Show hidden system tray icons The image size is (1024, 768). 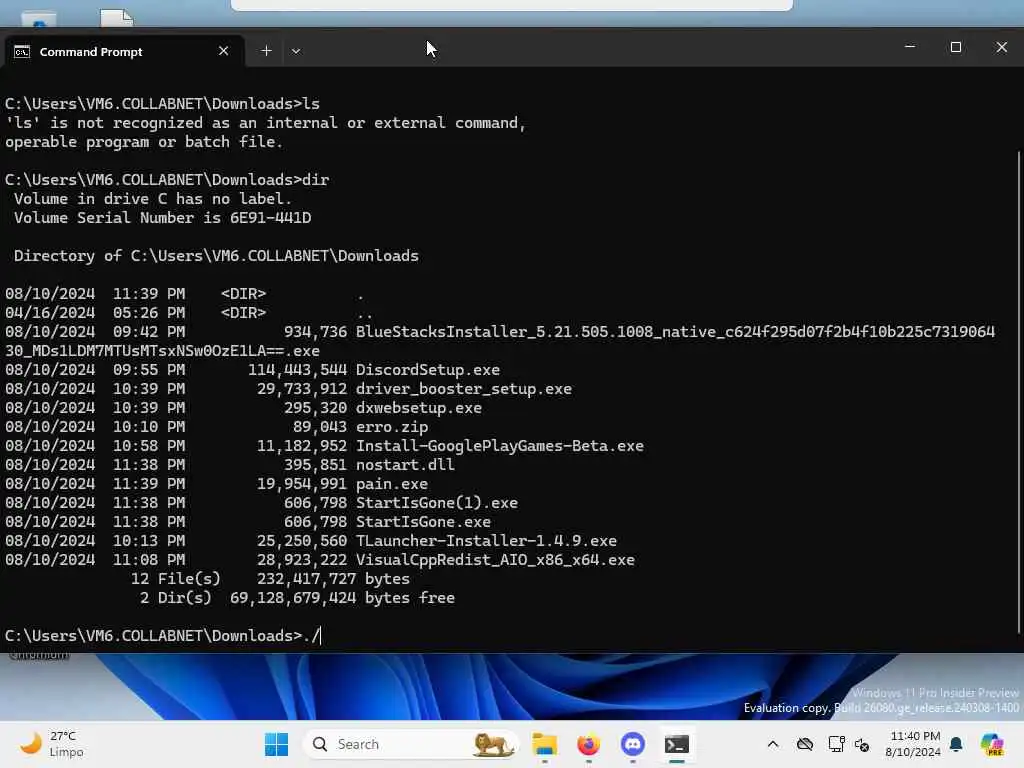(773, 744)
